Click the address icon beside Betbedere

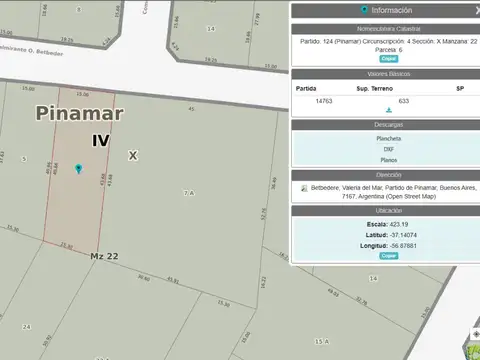pos(304,188)
